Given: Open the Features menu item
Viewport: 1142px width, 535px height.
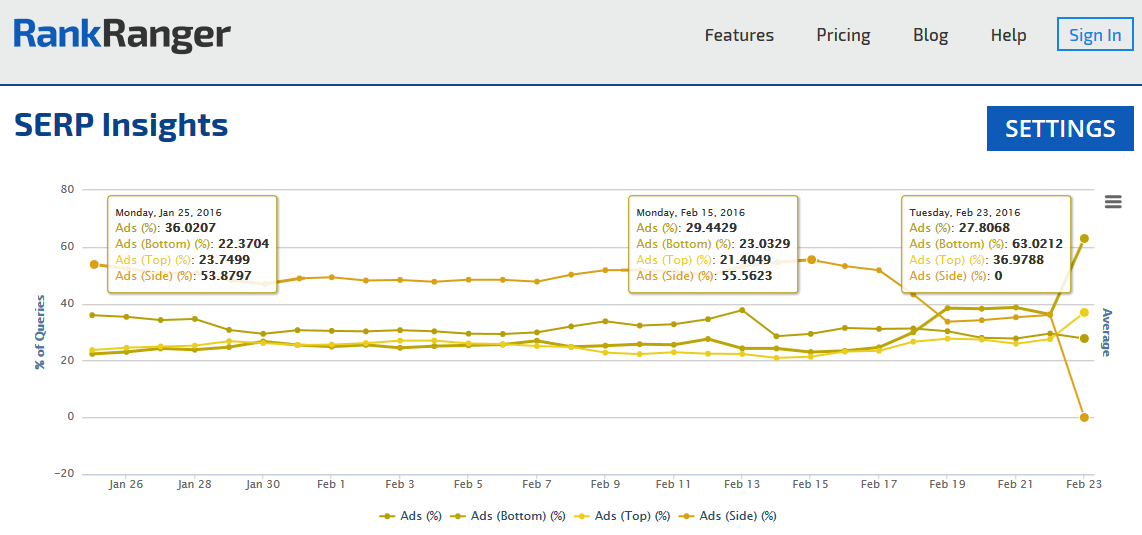Looking at the screenshot, I should pyautogui.click(x=739, y=35).
